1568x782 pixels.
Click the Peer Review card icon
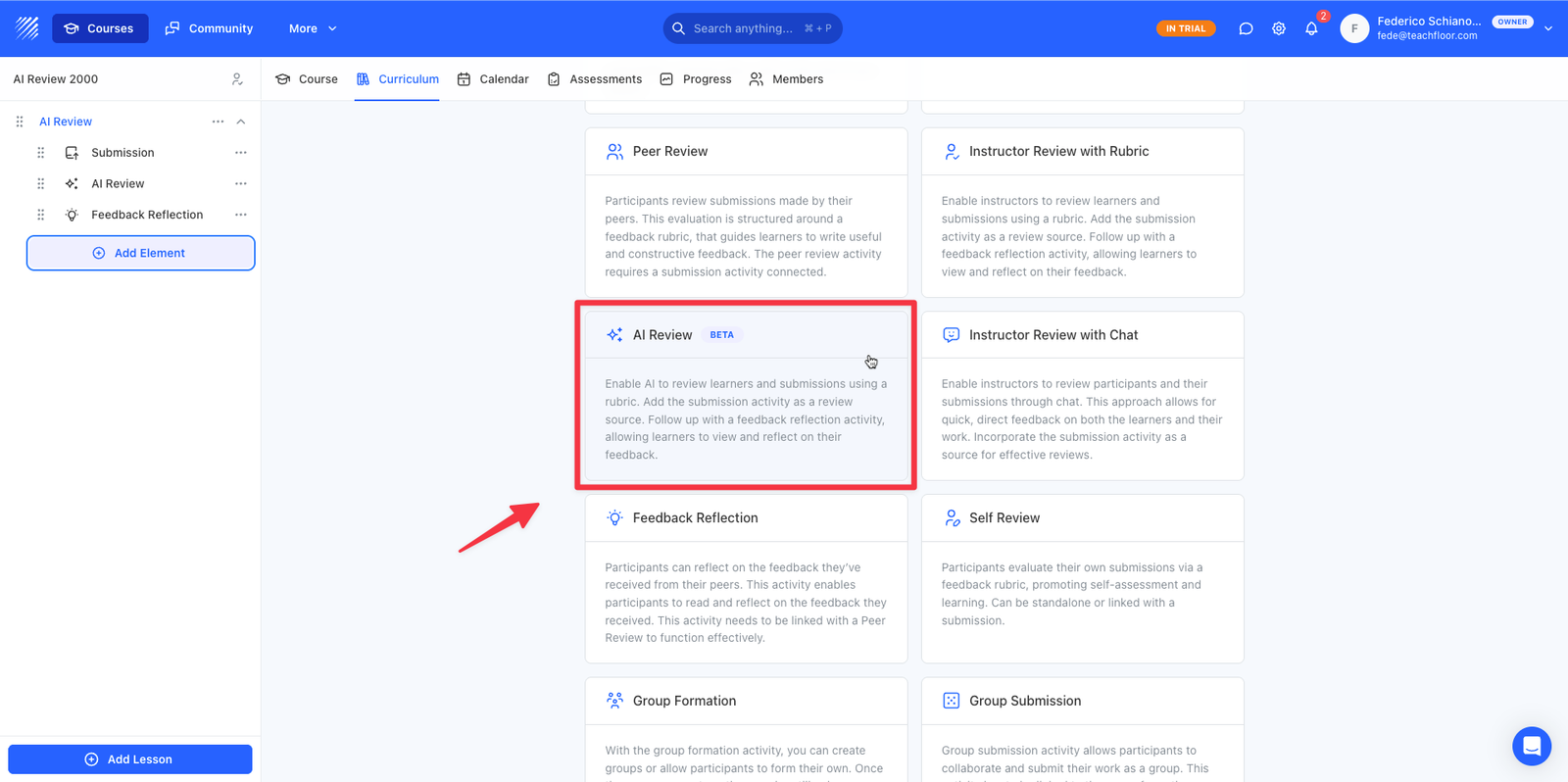tap(614, 152)
